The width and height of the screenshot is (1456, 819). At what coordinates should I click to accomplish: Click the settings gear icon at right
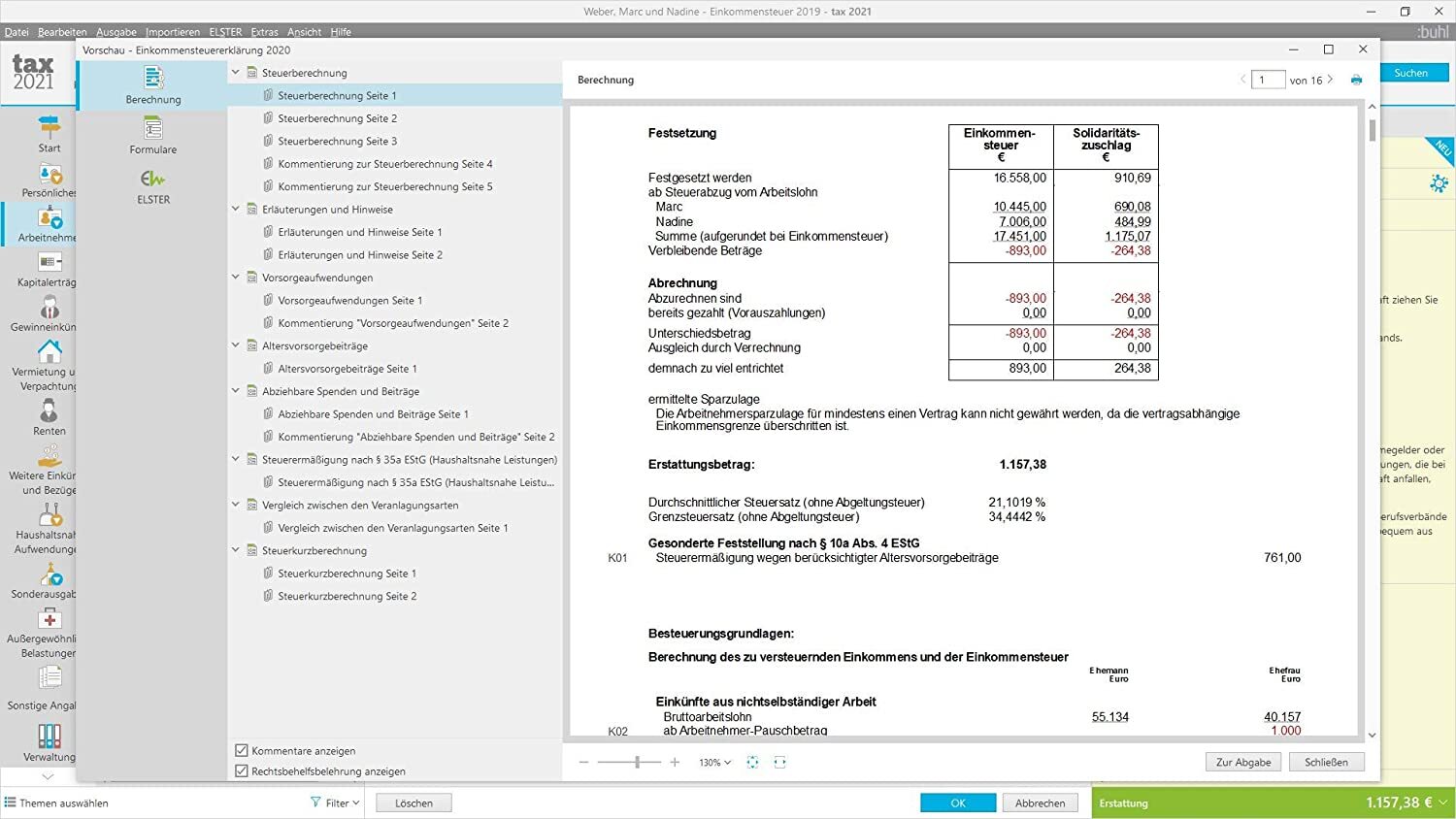[1439, 183]
